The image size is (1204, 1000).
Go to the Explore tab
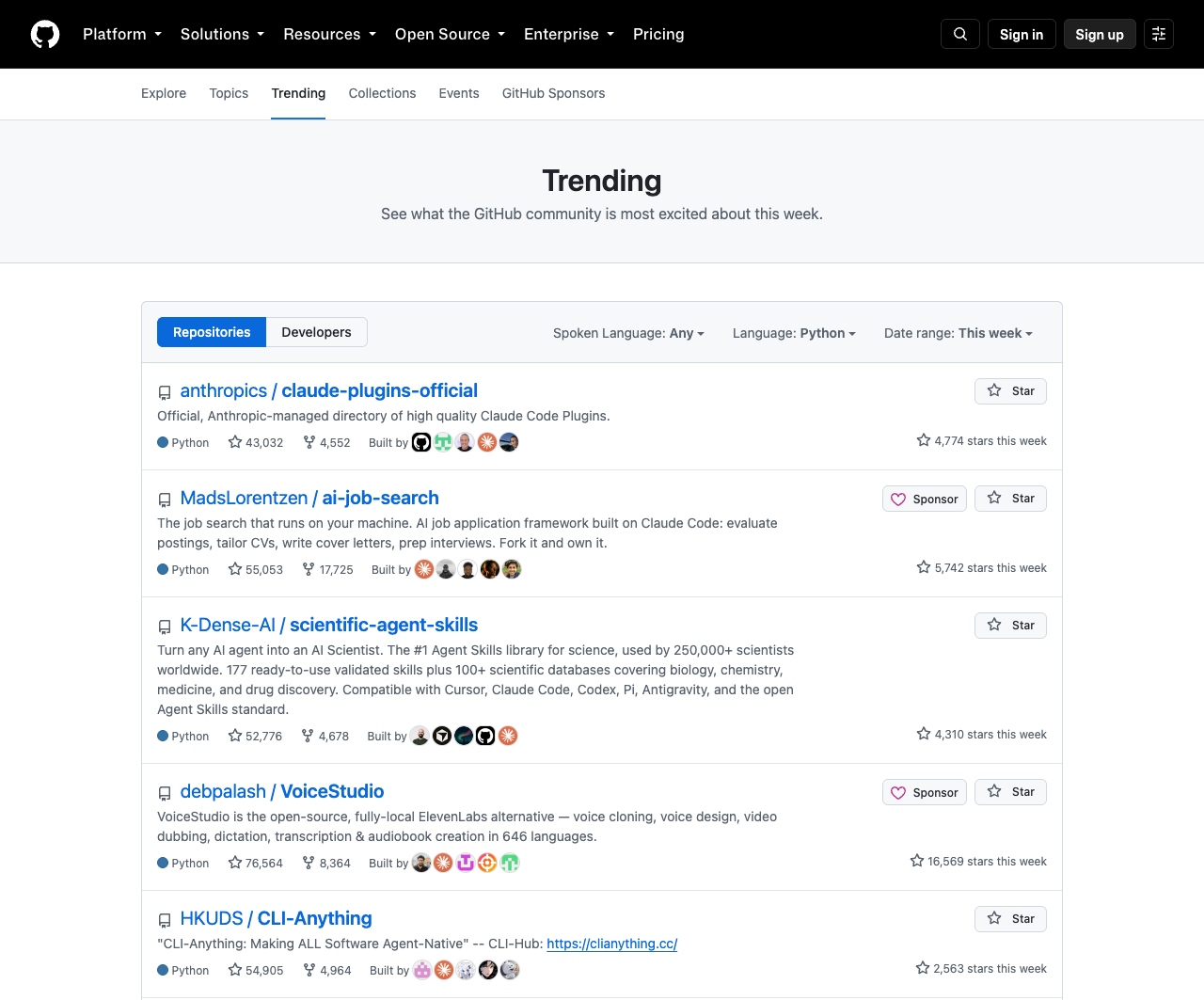pos(164,93)
